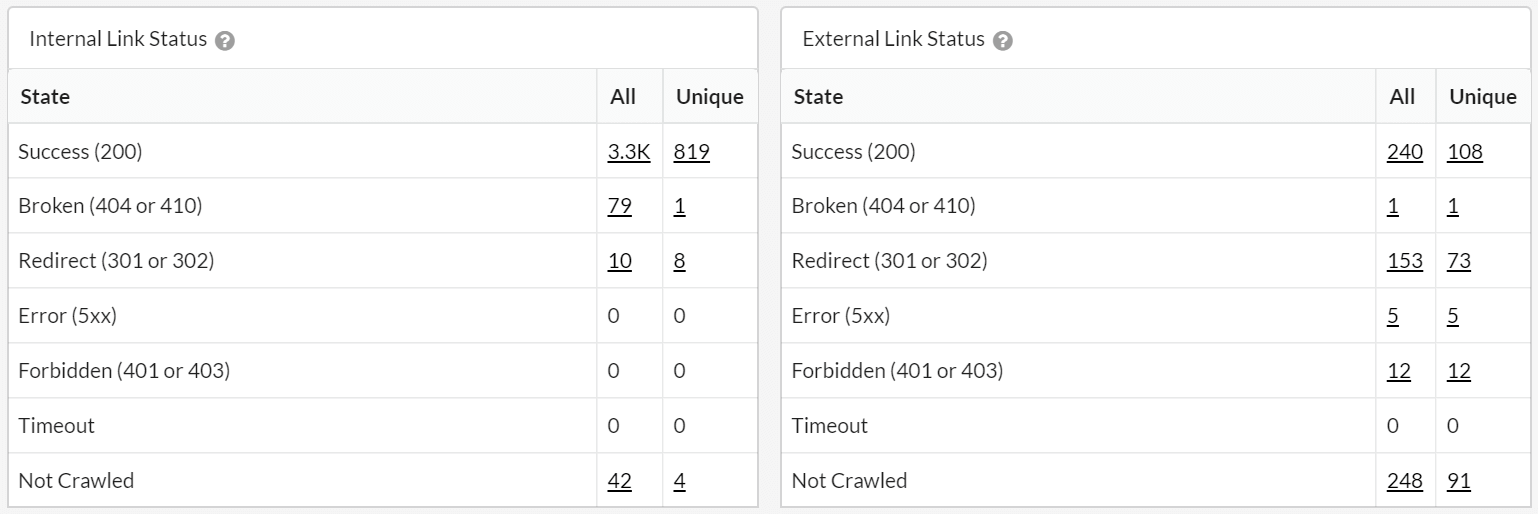Open external Success (200) All count 240
Viewport: 1538px width, 514px height.
click(x=1405, y=152)
